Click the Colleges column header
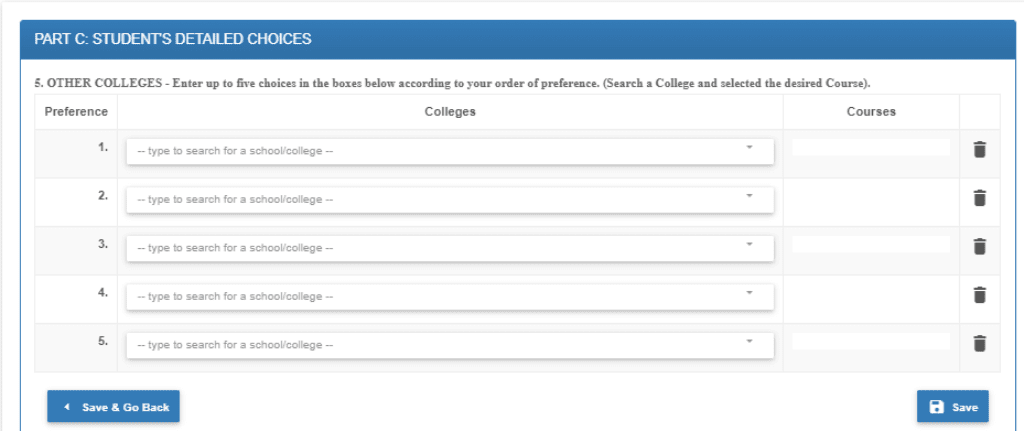This screenshot has width=1024, height=431. [x=450, y=112]
